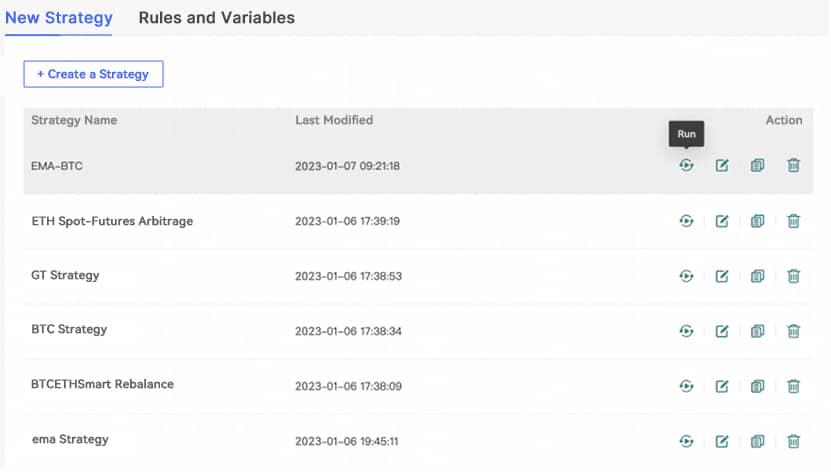Viewport: 831px width, 474px height.
Task: Run the GT Strategy
Action: click(x=686, y=276)
